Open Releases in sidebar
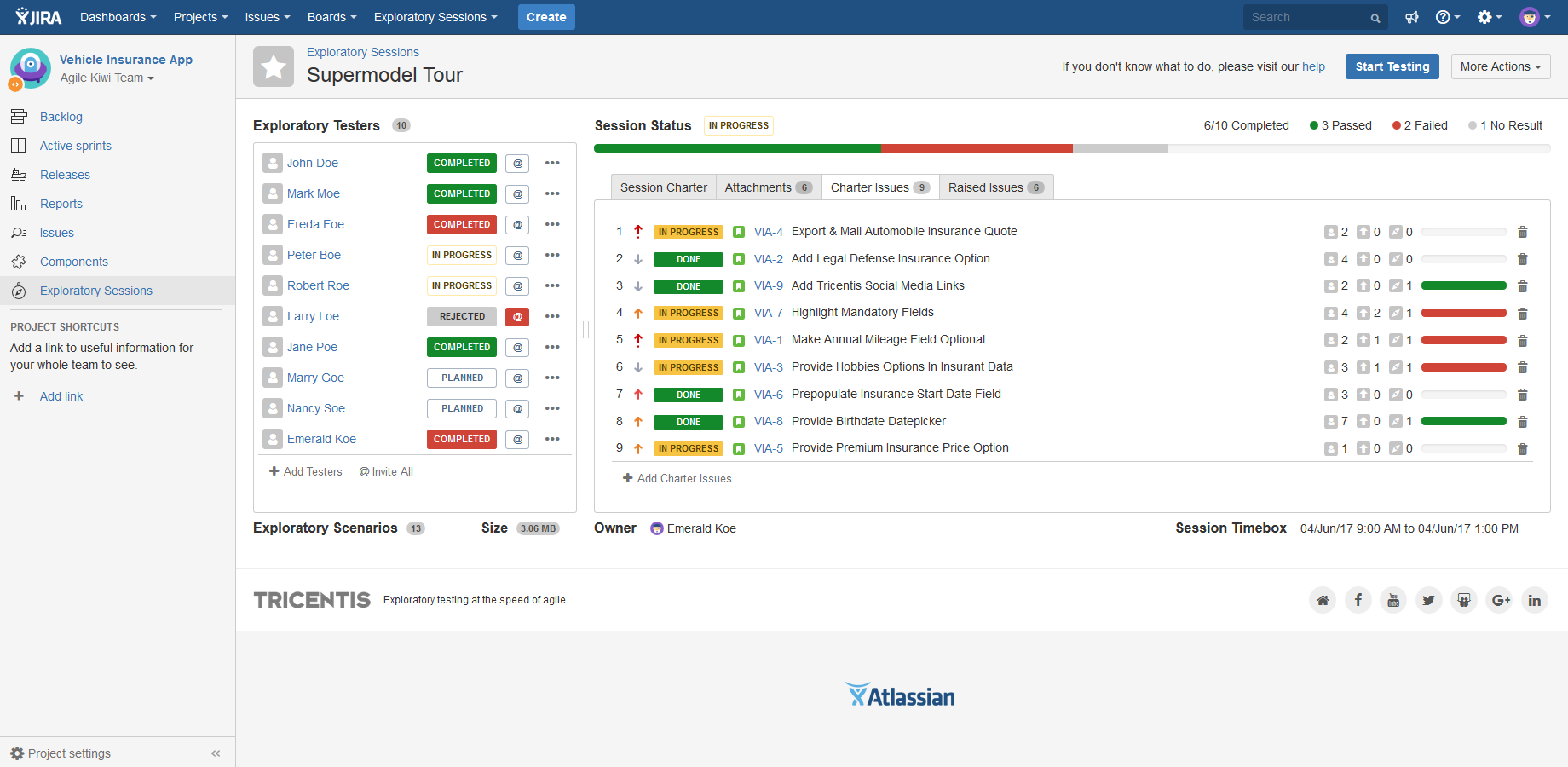1568x767 pixels. point(65,175)
